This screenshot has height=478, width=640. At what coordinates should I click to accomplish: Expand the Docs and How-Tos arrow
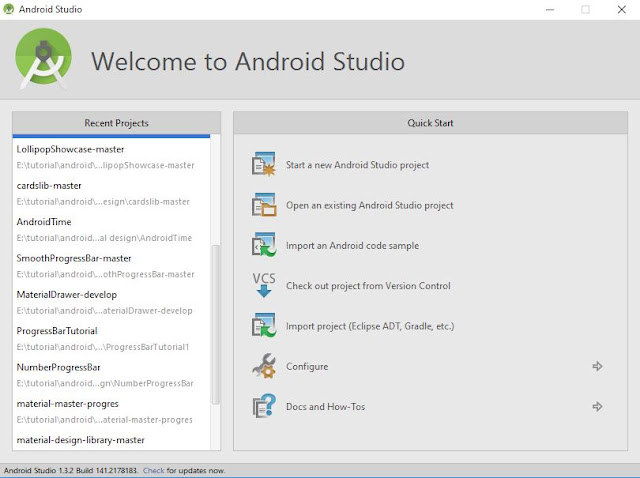click(597, 407)
